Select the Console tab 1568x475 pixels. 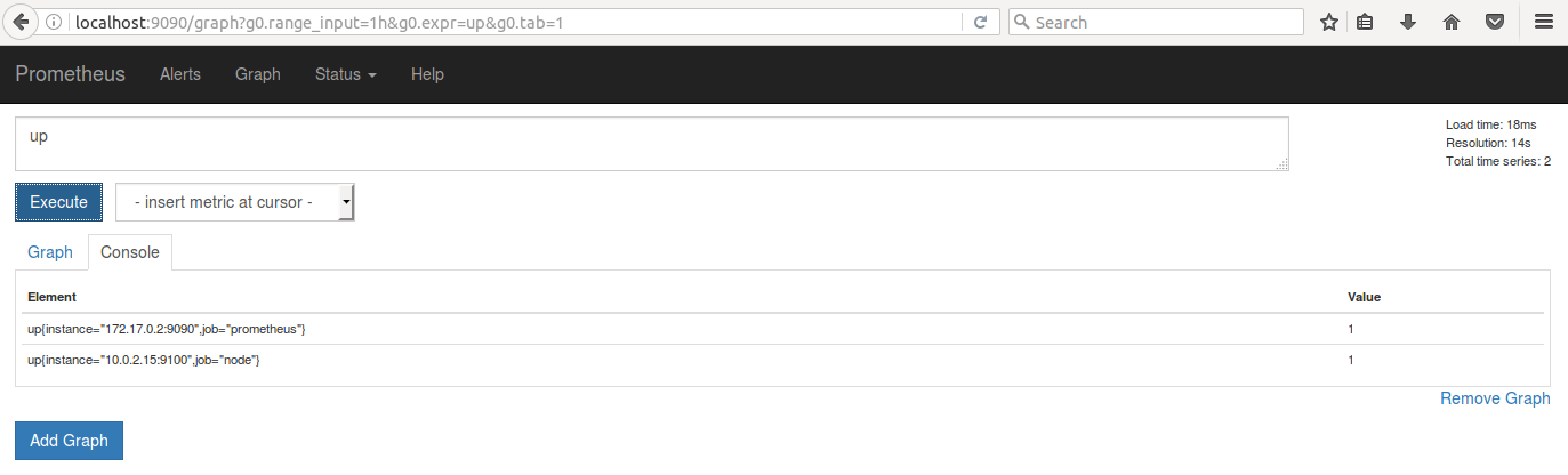click(x=130, y=252)
